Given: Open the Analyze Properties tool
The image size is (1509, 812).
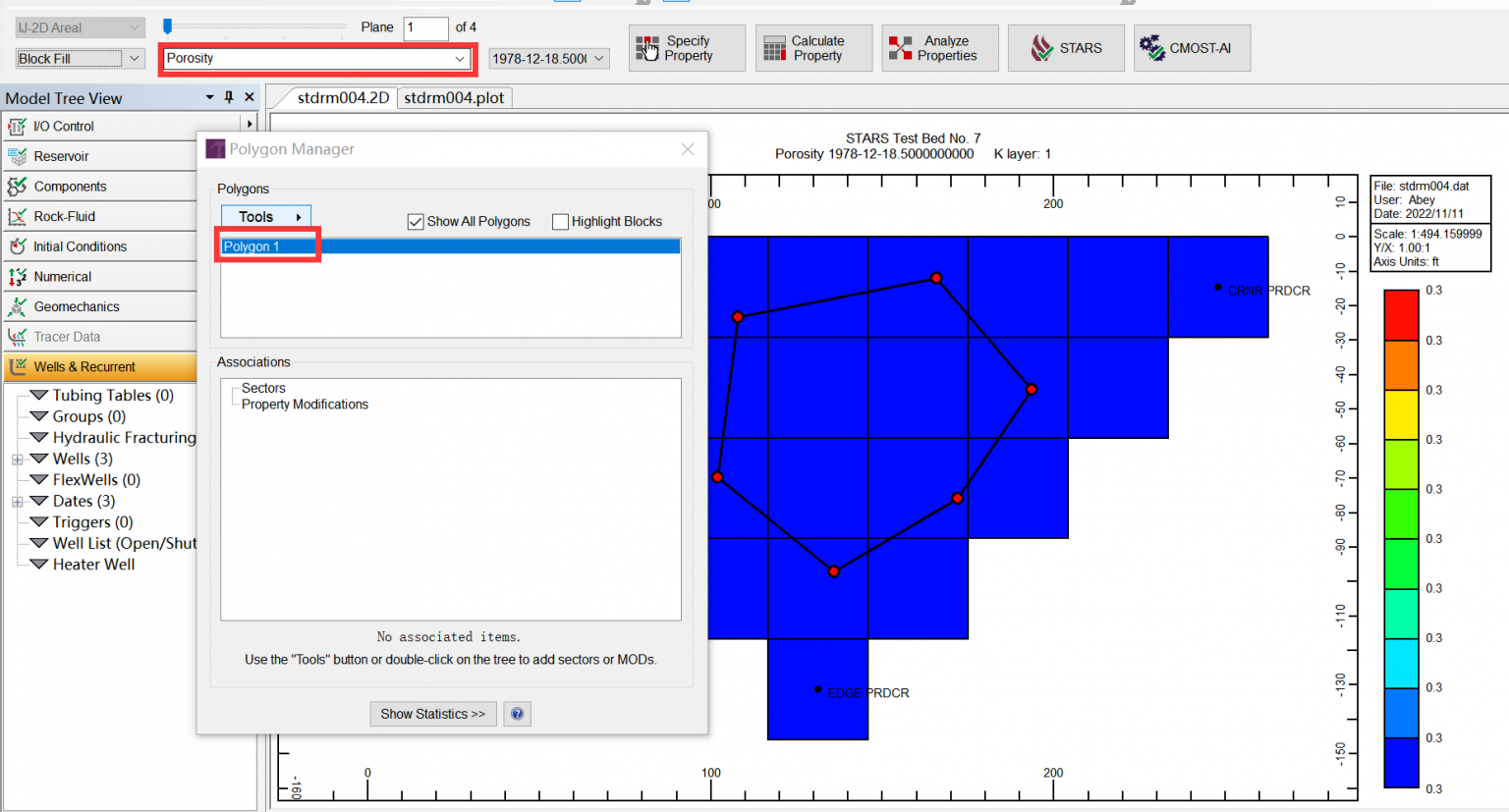Looking at the screenshot, I should pos(939,47).
